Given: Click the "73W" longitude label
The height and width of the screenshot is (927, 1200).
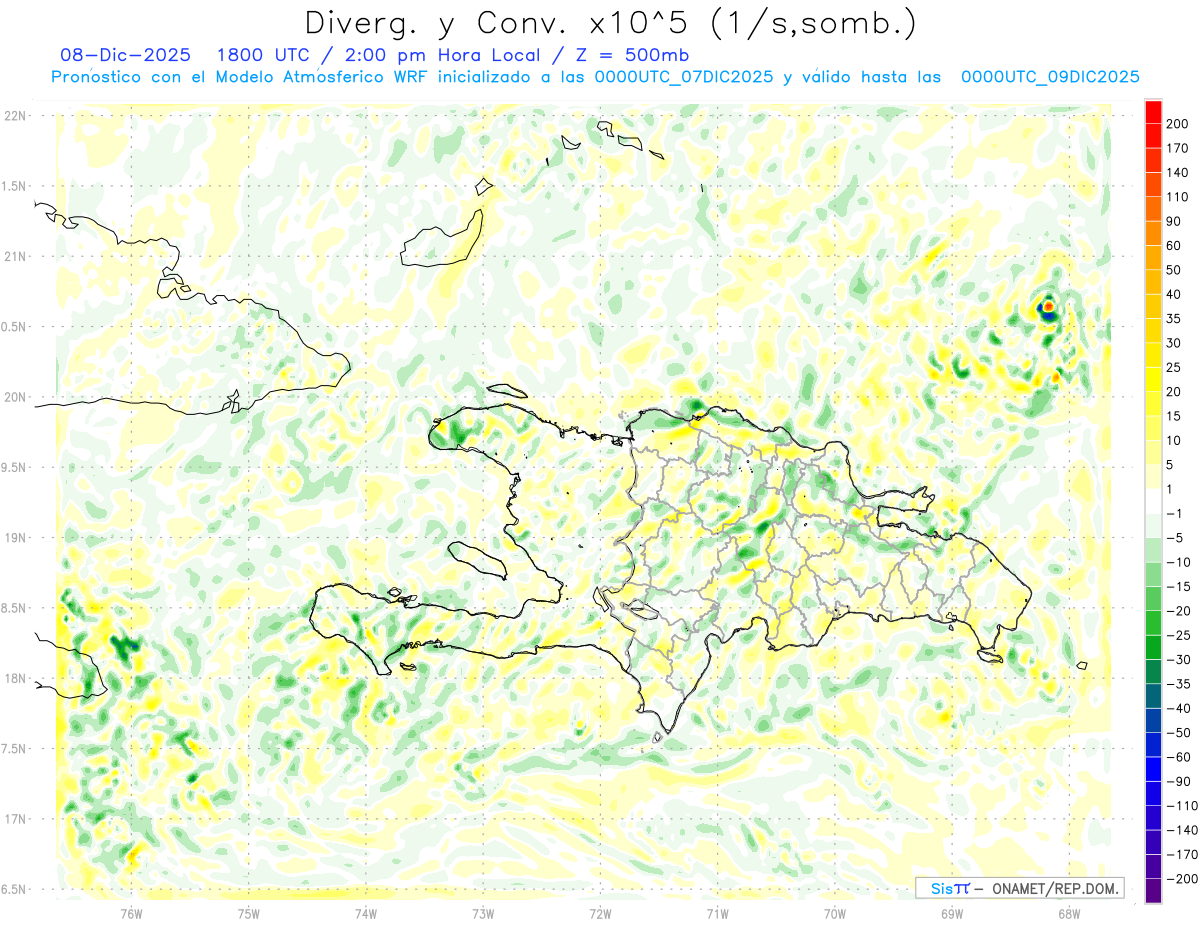Looking at the screenshot, I should click(x=483, y=913).
